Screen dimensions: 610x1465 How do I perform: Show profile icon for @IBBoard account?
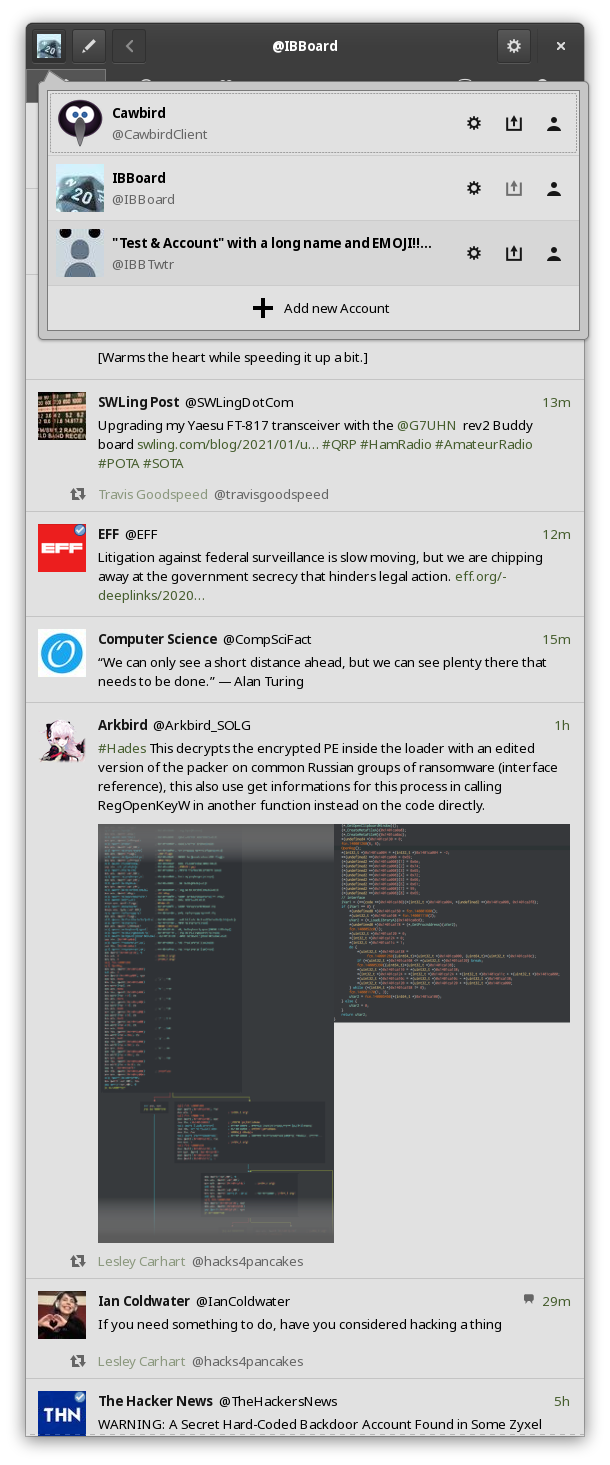[x=554, y=188]
